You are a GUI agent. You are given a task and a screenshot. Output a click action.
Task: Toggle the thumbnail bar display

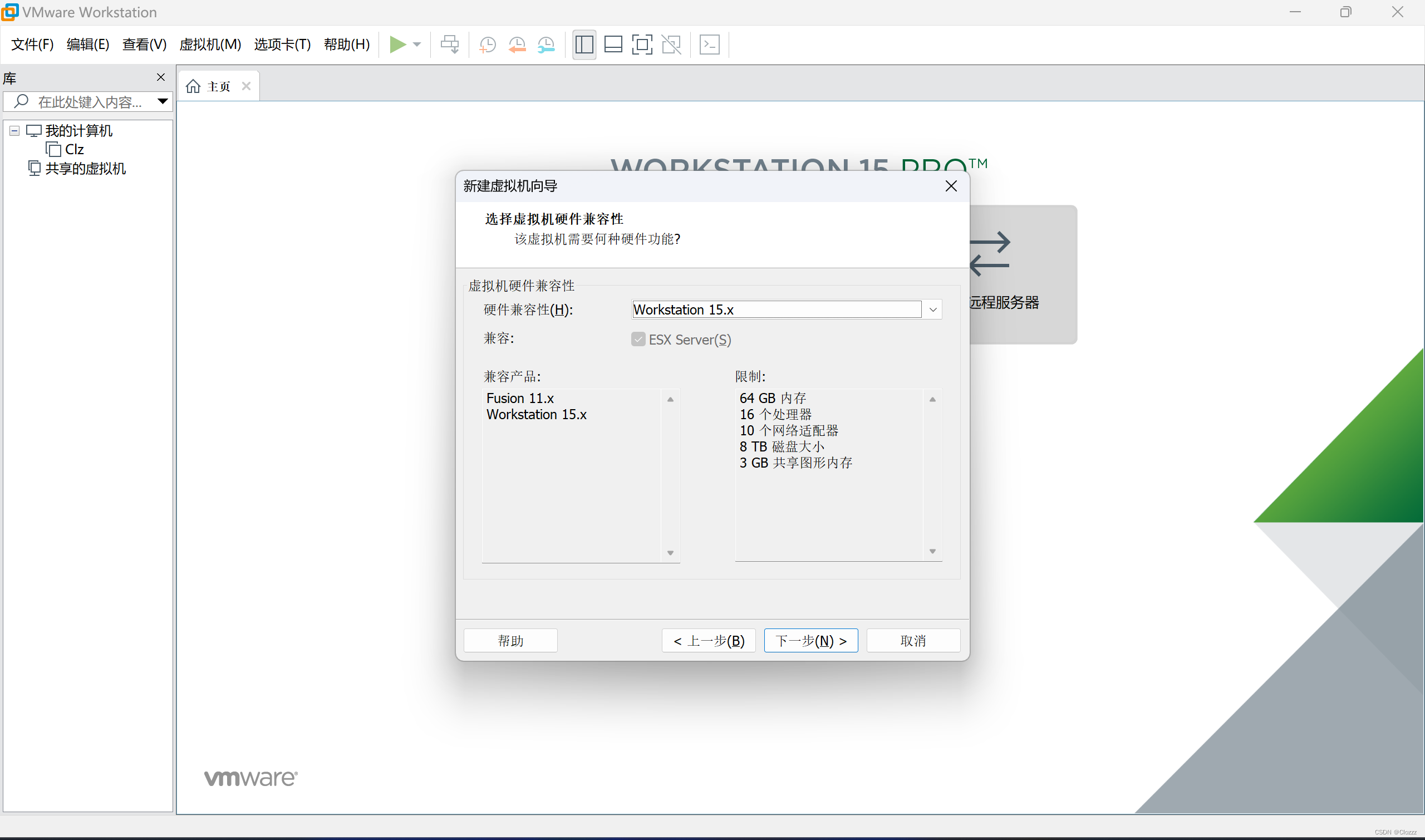(x=613, y=44)
